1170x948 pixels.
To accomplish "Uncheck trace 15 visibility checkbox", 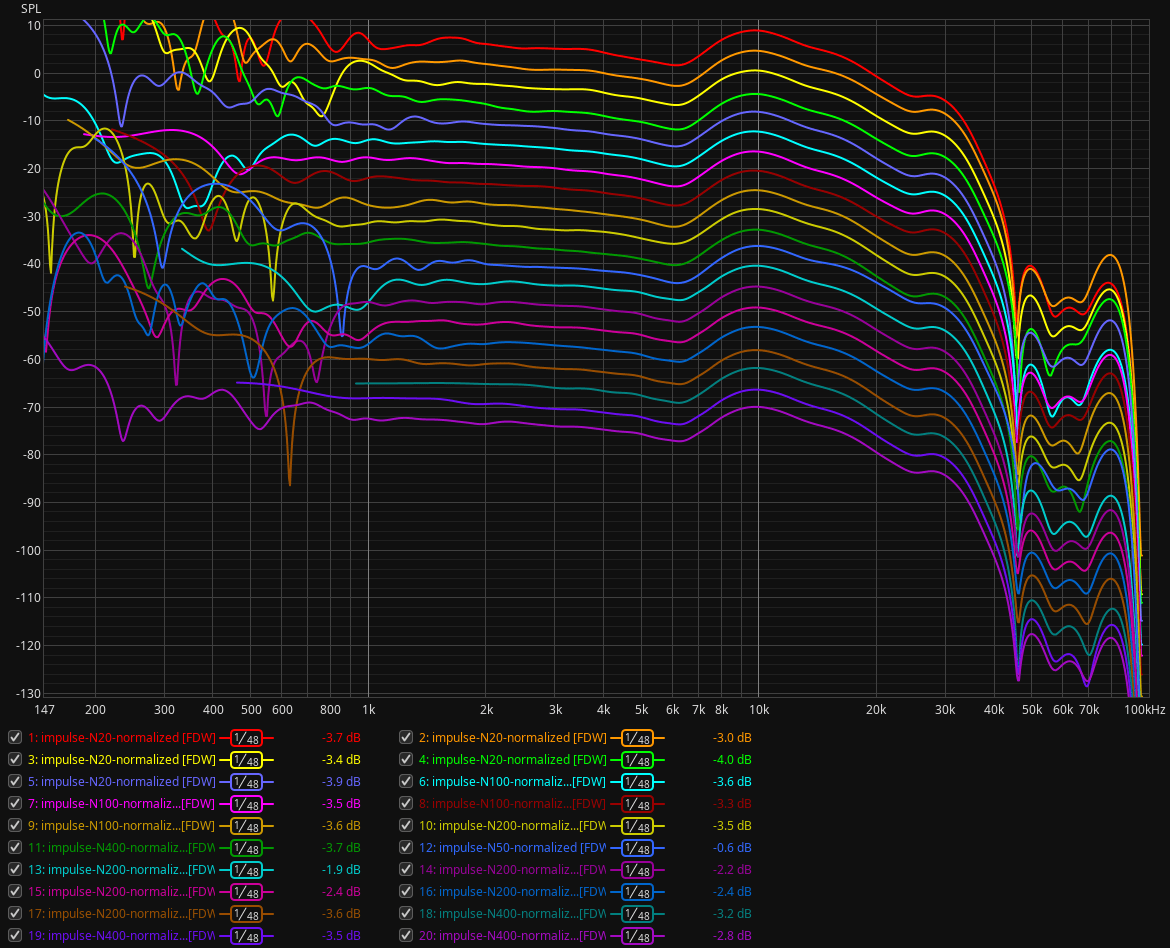I will click(x=14, y=891).
